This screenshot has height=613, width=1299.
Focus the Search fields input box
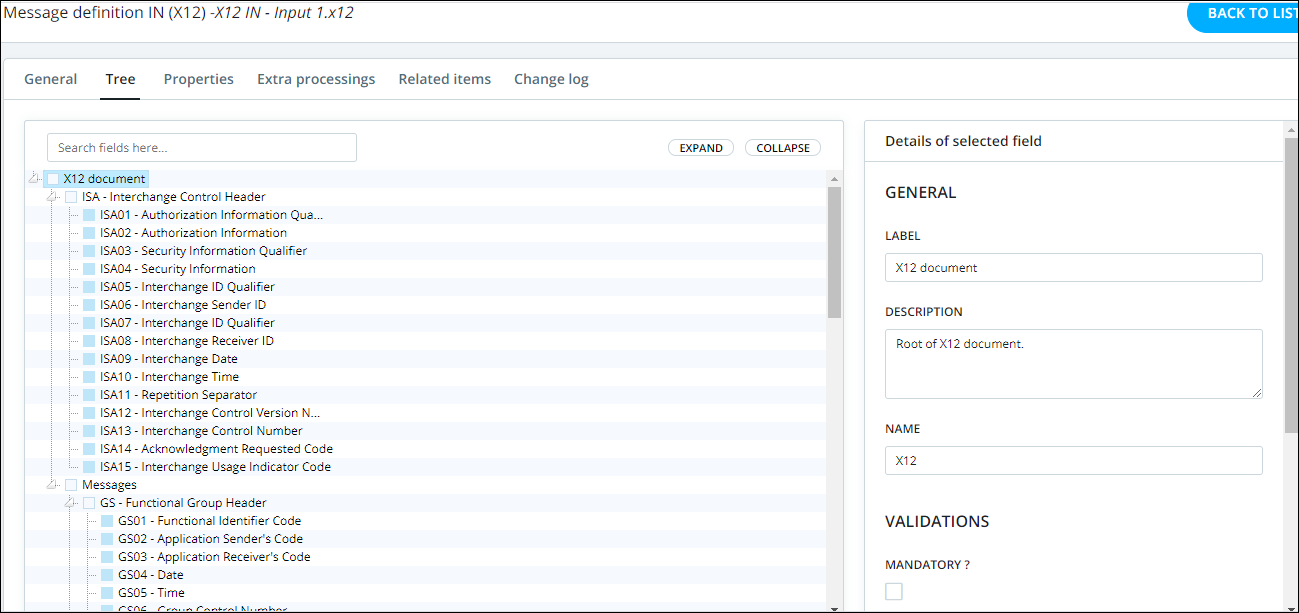click(x=202, y=148)
